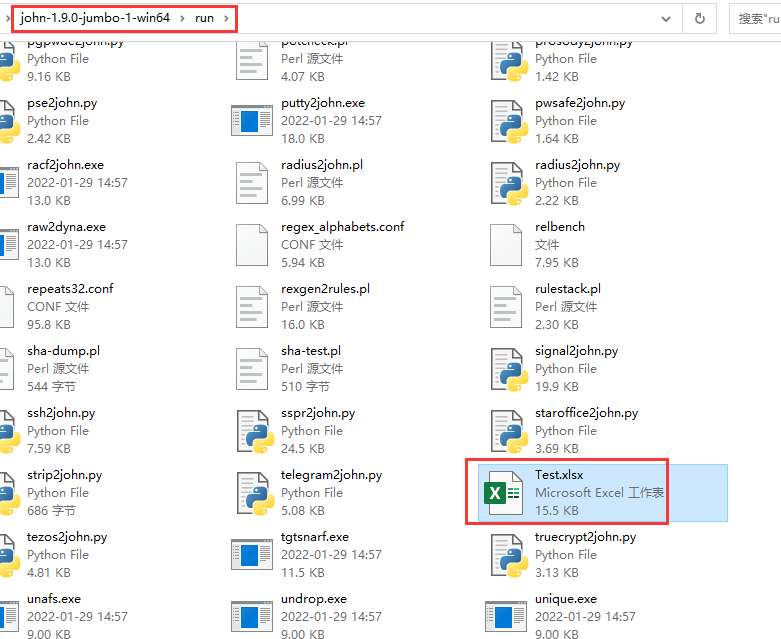Refresh the current folder view
This screenshot has height=639, width=781.
(x=699, y=18)
